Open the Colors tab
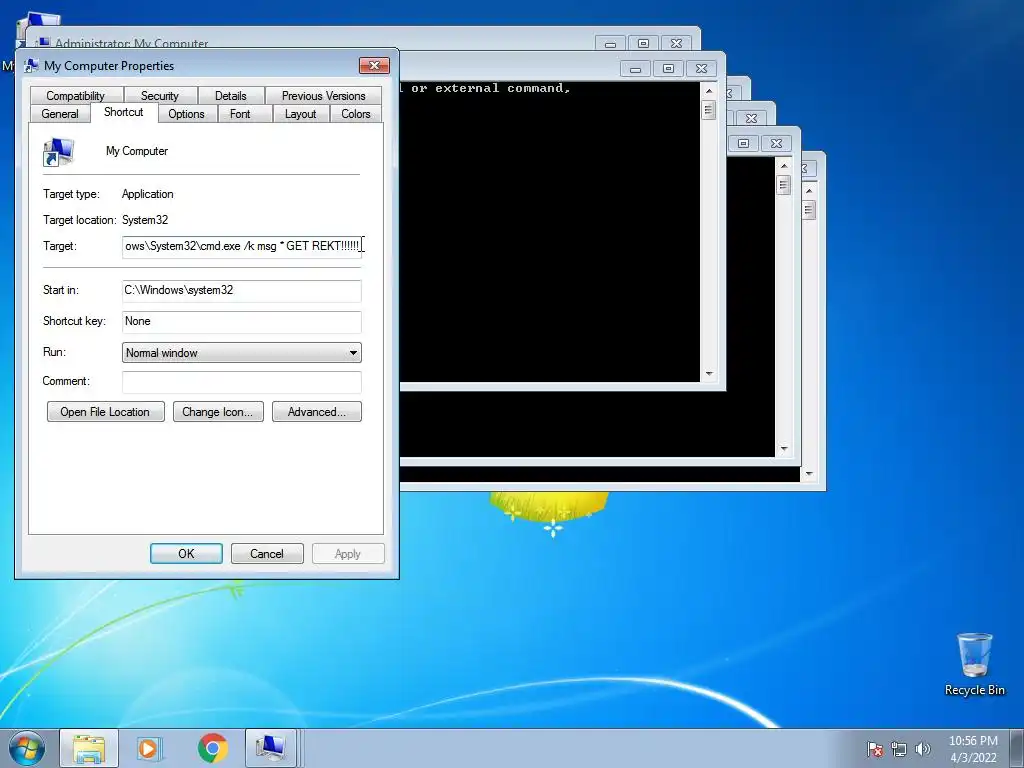The height and width of the screenshot is (768, 1024). click(355, 114)
